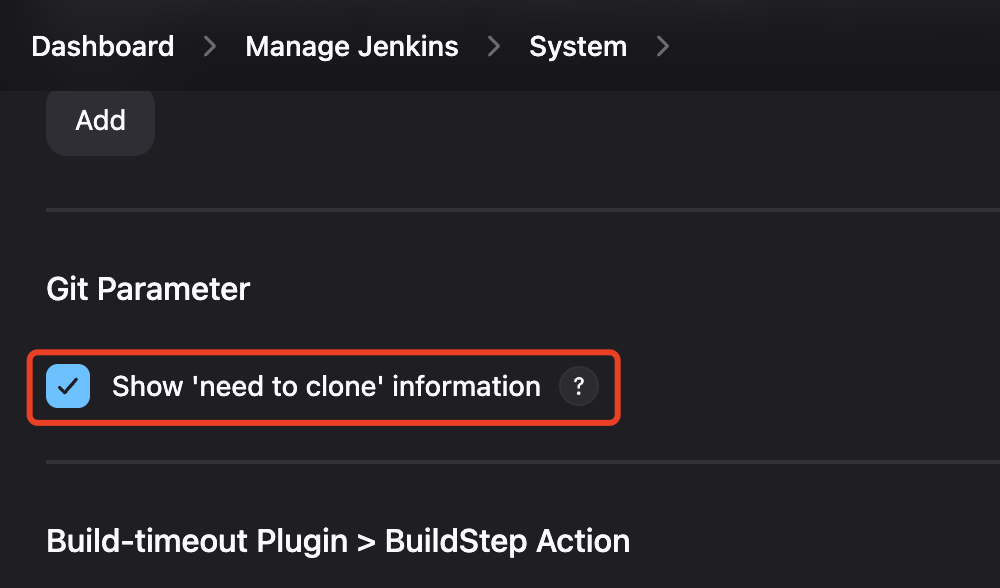Click the chevron after Manage Jenkins breadcrumb
The image size is (1000, 588).
click(494, 46)
